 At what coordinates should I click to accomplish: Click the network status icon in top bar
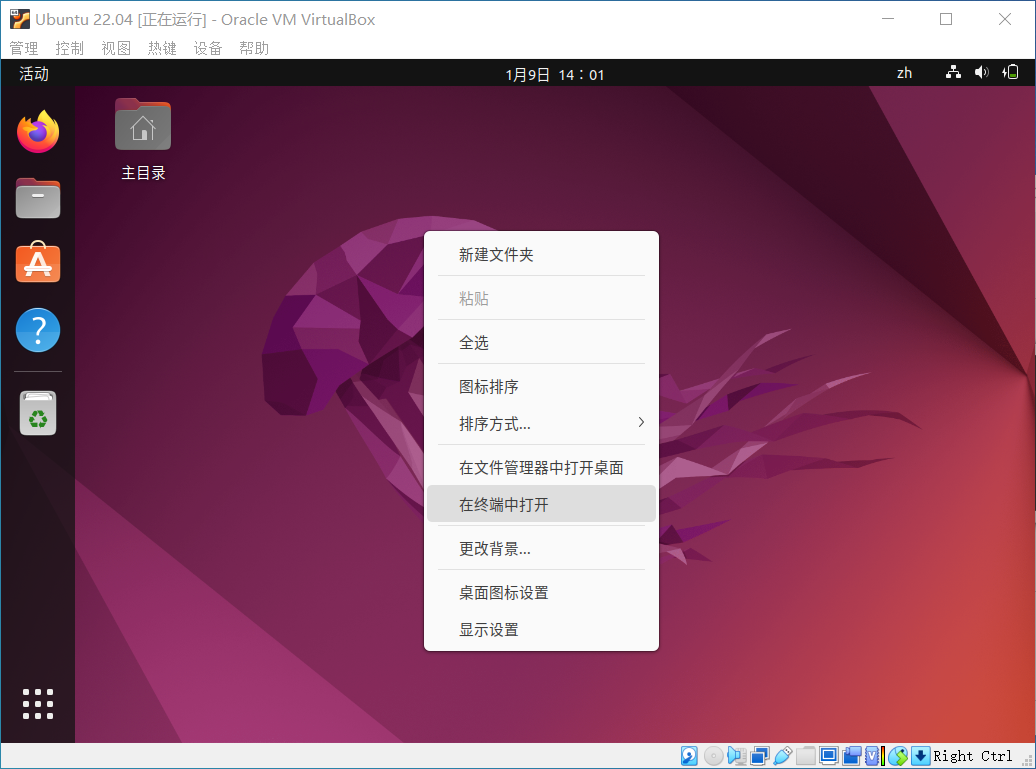(x=953, y=73)
